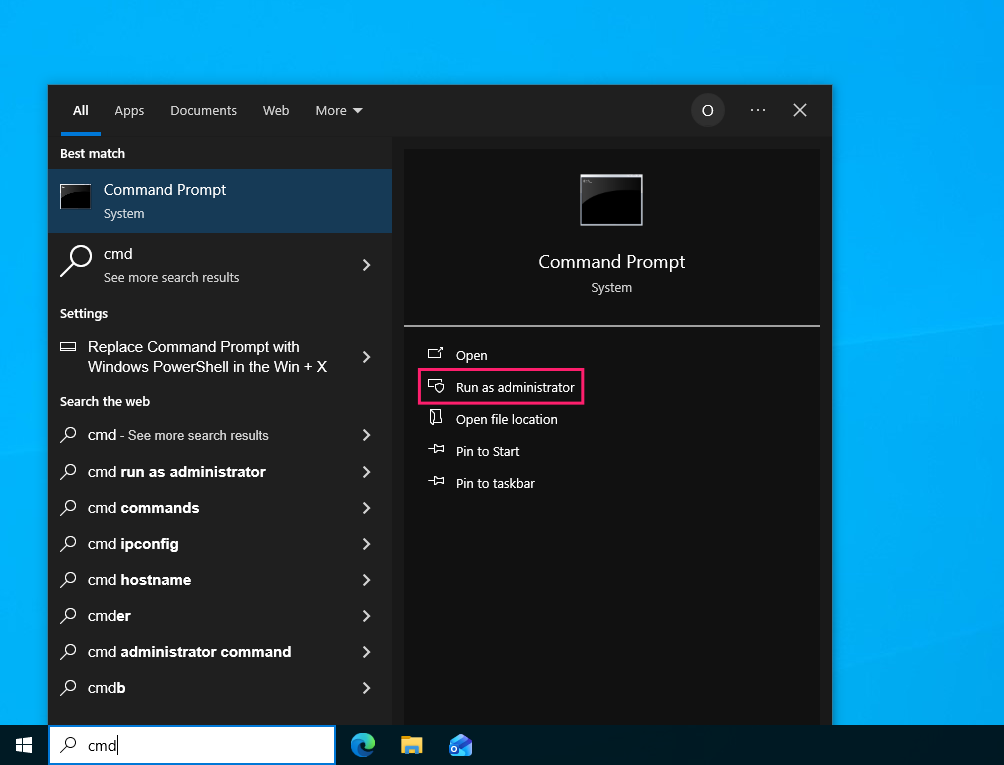Click the search icon beside 'cmd hostname'
The width and height of the screenshot is (1004, 765).
tap(68, 579)
